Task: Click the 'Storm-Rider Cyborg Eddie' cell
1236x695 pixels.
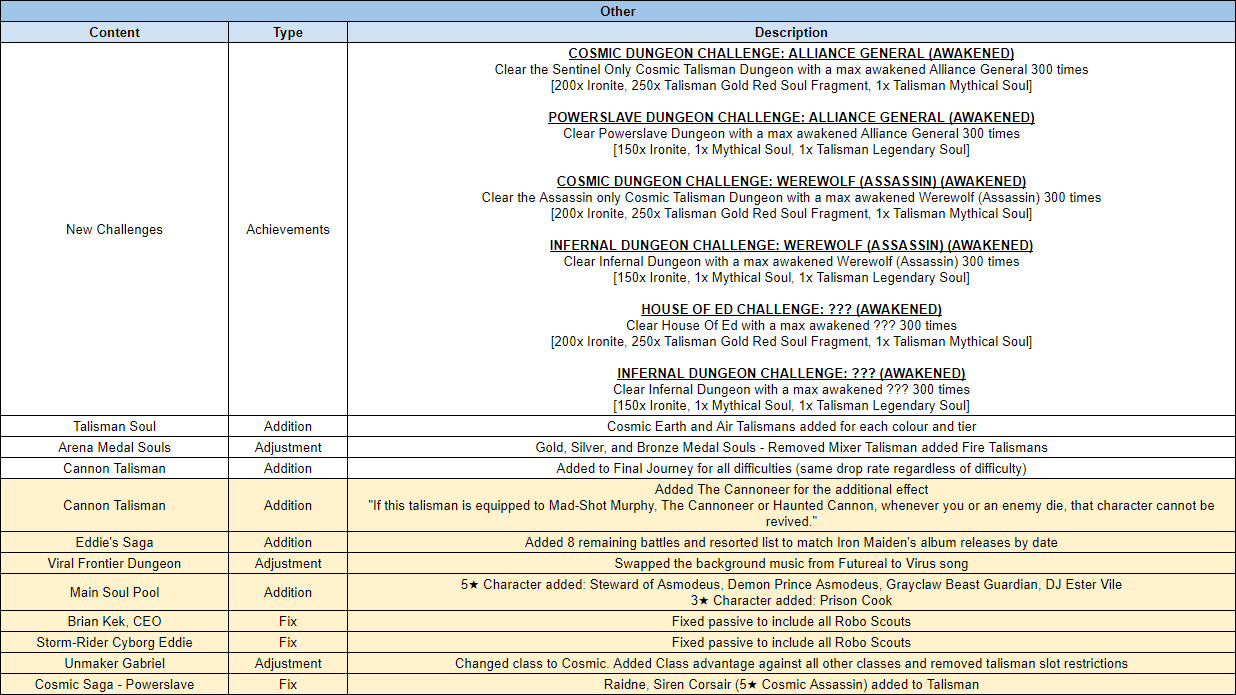Action: pyautogui.click(x=114, y=642)
